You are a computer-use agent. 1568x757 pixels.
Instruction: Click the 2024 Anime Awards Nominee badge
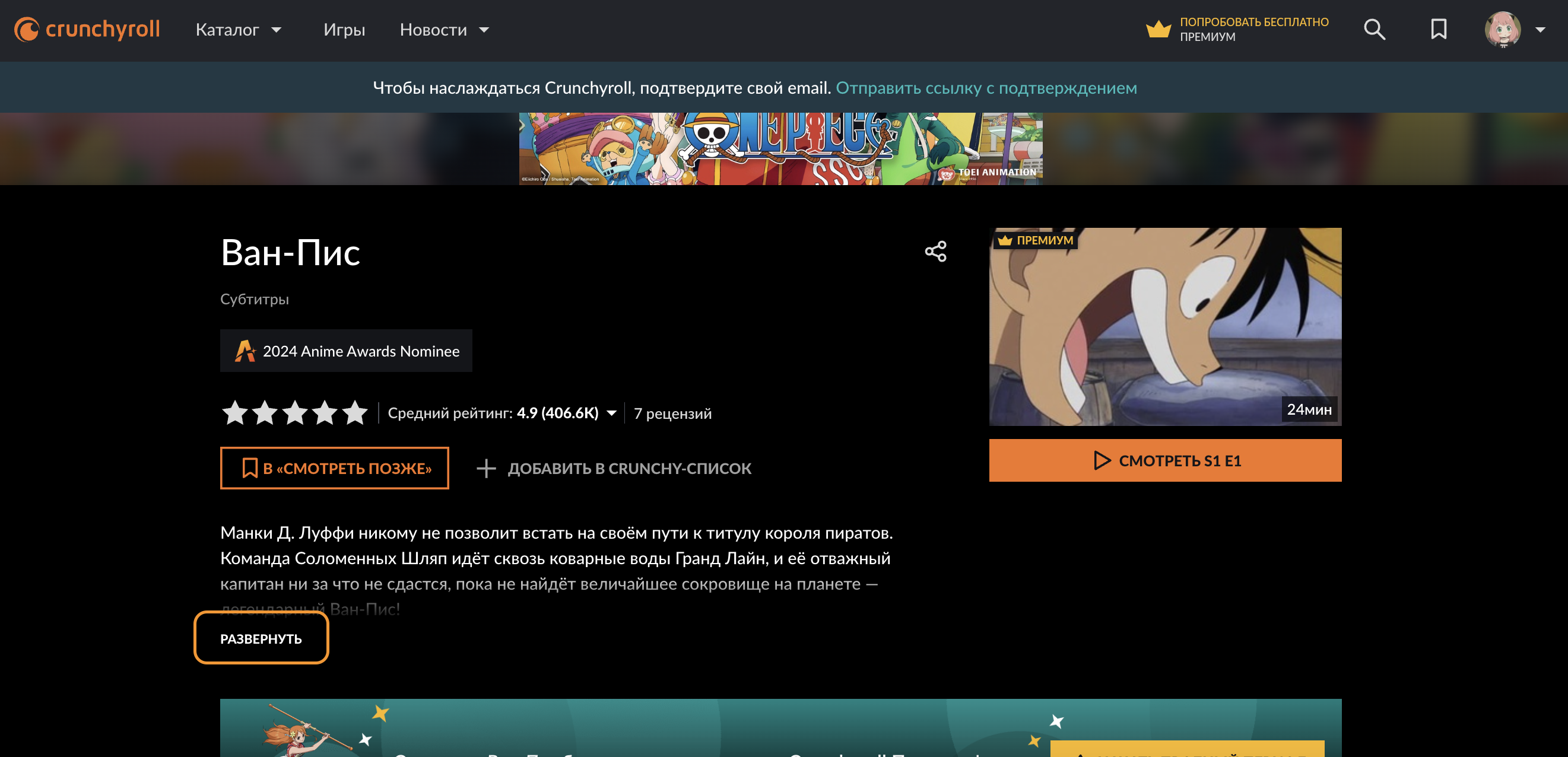[x=346, y=351]
